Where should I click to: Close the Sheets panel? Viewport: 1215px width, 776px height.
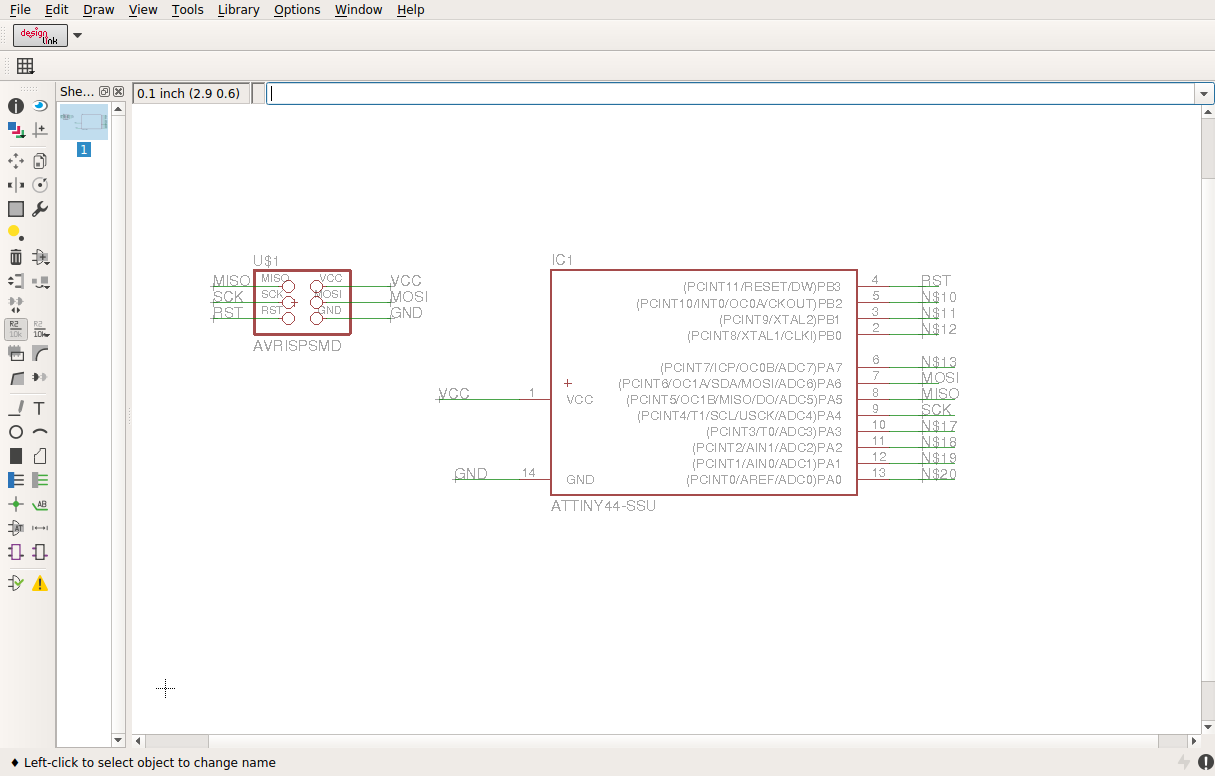[x=118, y=91]
